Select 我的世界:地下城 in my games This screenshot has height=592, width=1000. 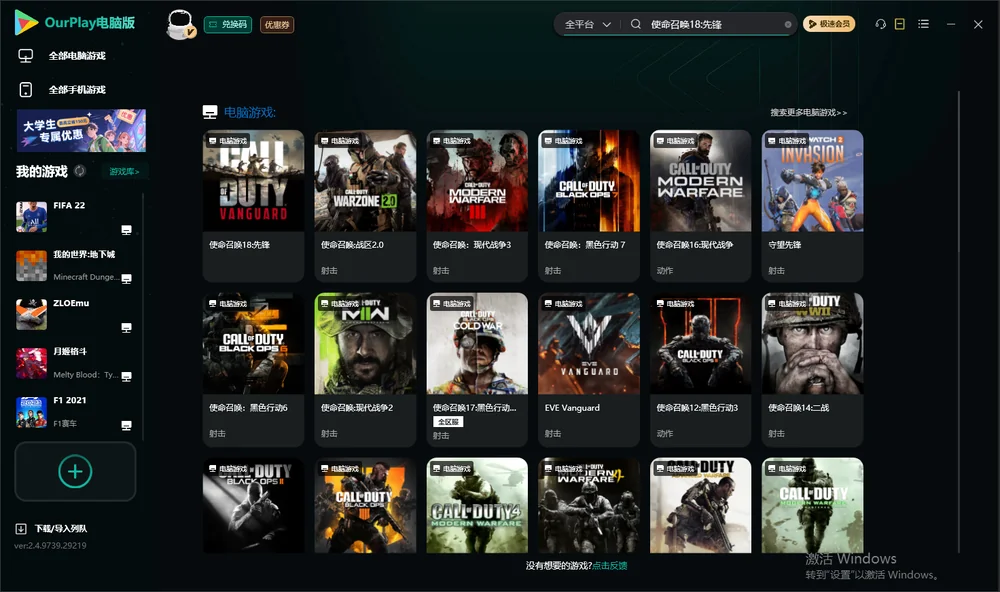(75, 265)
